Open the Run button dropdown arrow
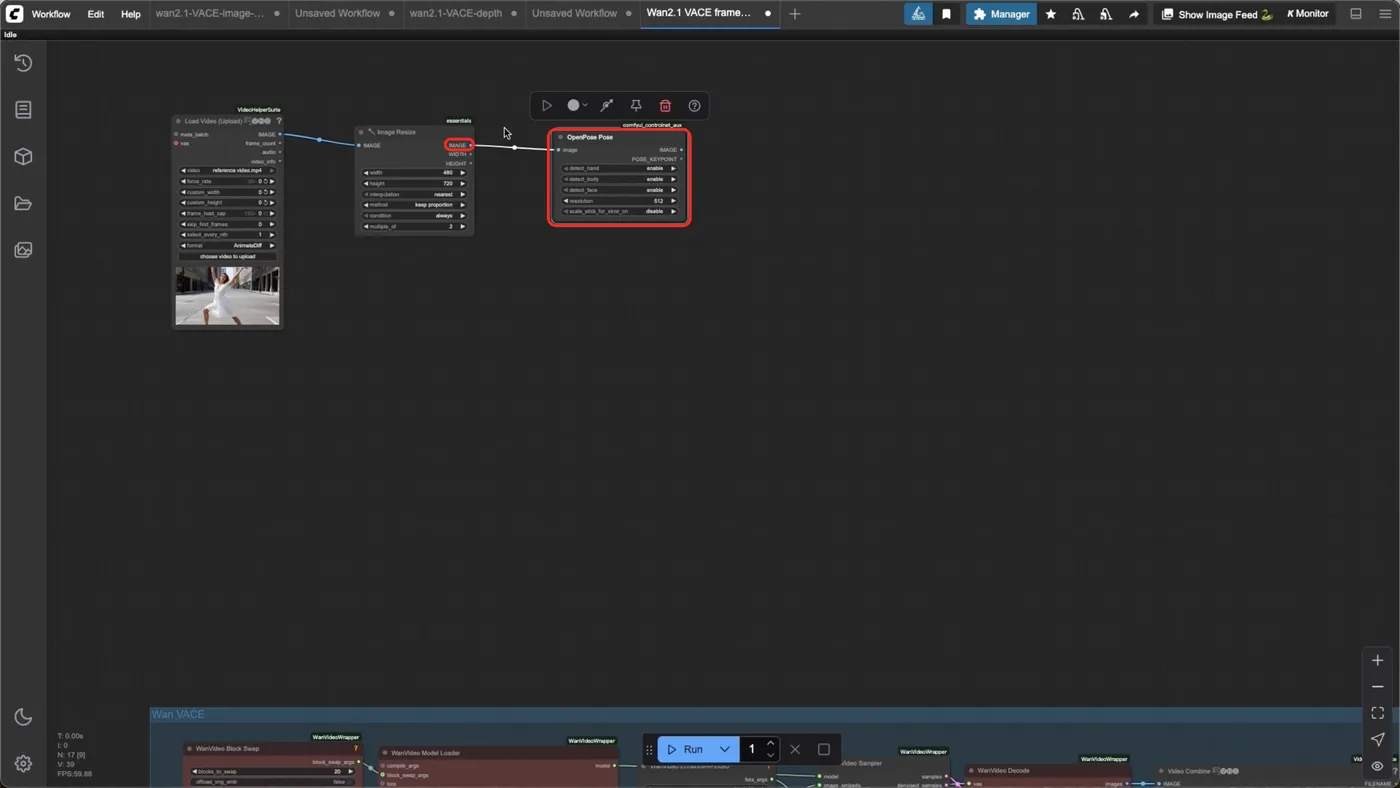The image size is (1400, 788). pyautogui.click(x=725, y=749)
